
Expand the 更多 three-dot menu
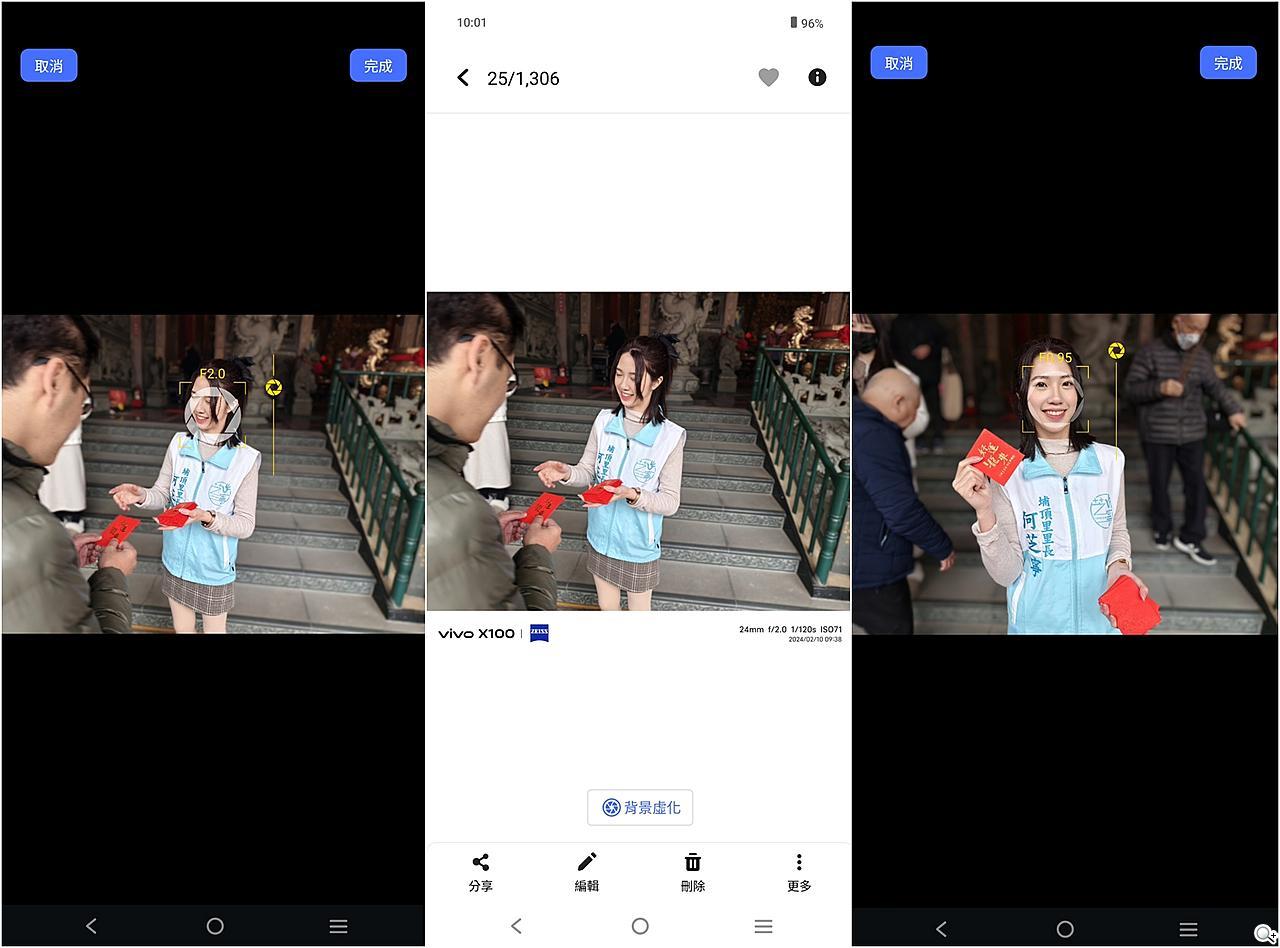pos(799,871)
